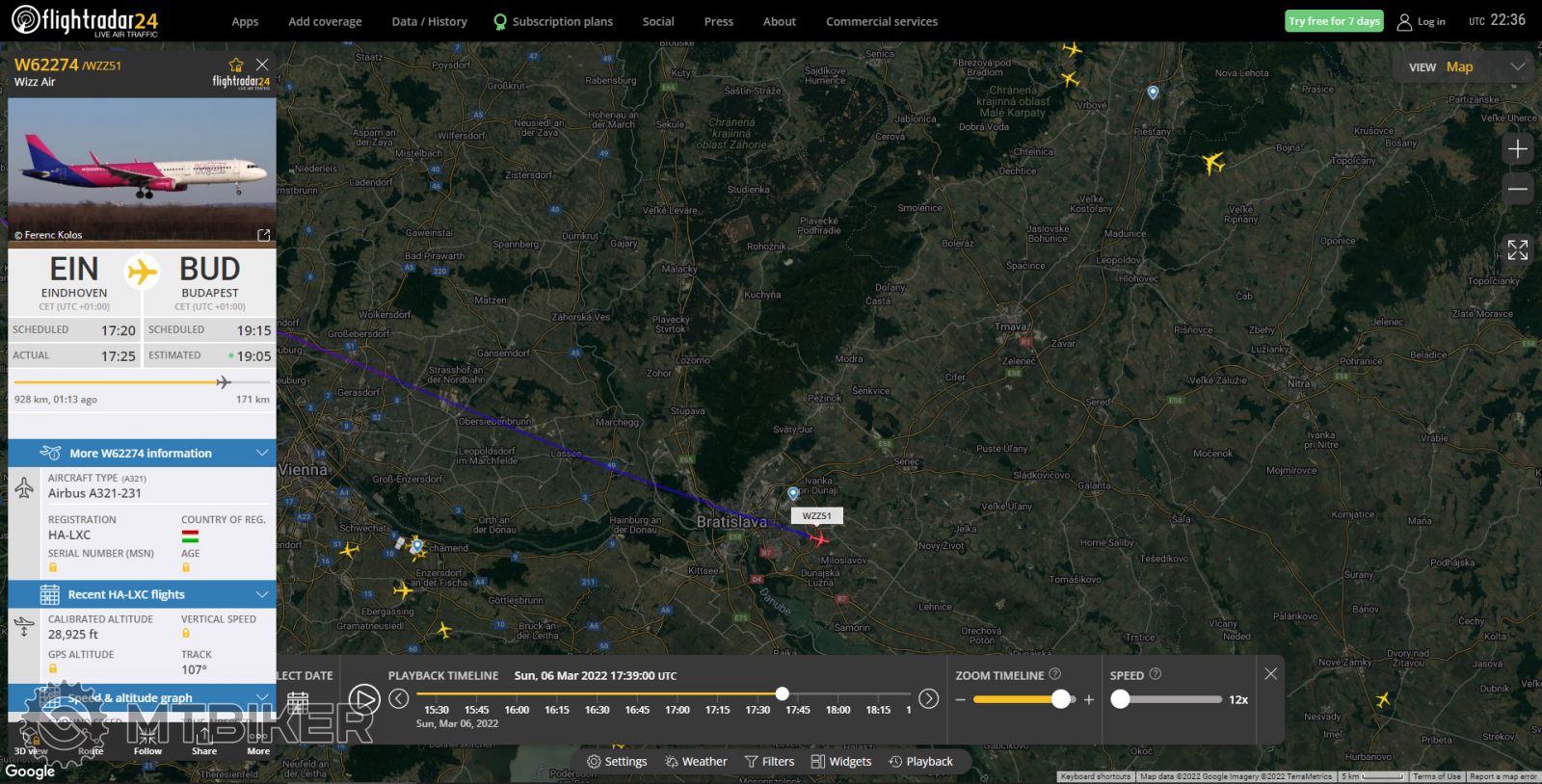The image size is (1542, 784).
Task: Zoom in the map with plus button
Action: pos(1517,149)
